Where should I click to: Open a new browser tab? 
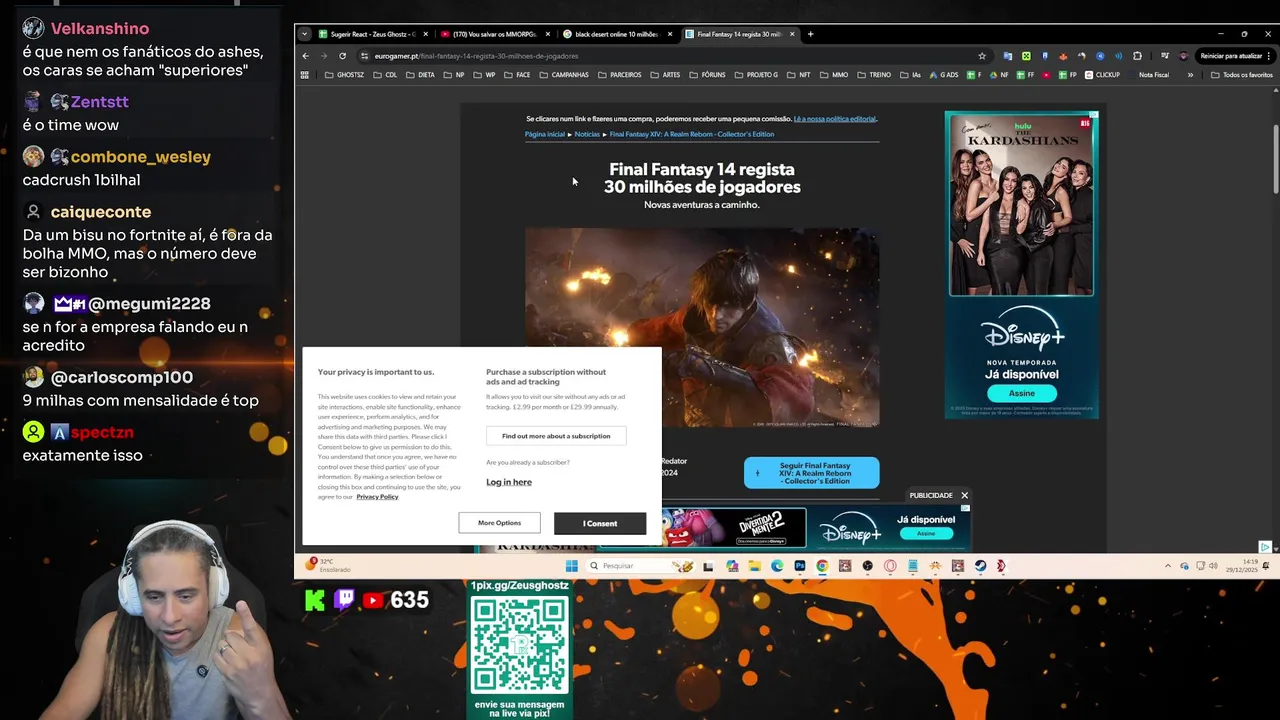tap(810, 34)
